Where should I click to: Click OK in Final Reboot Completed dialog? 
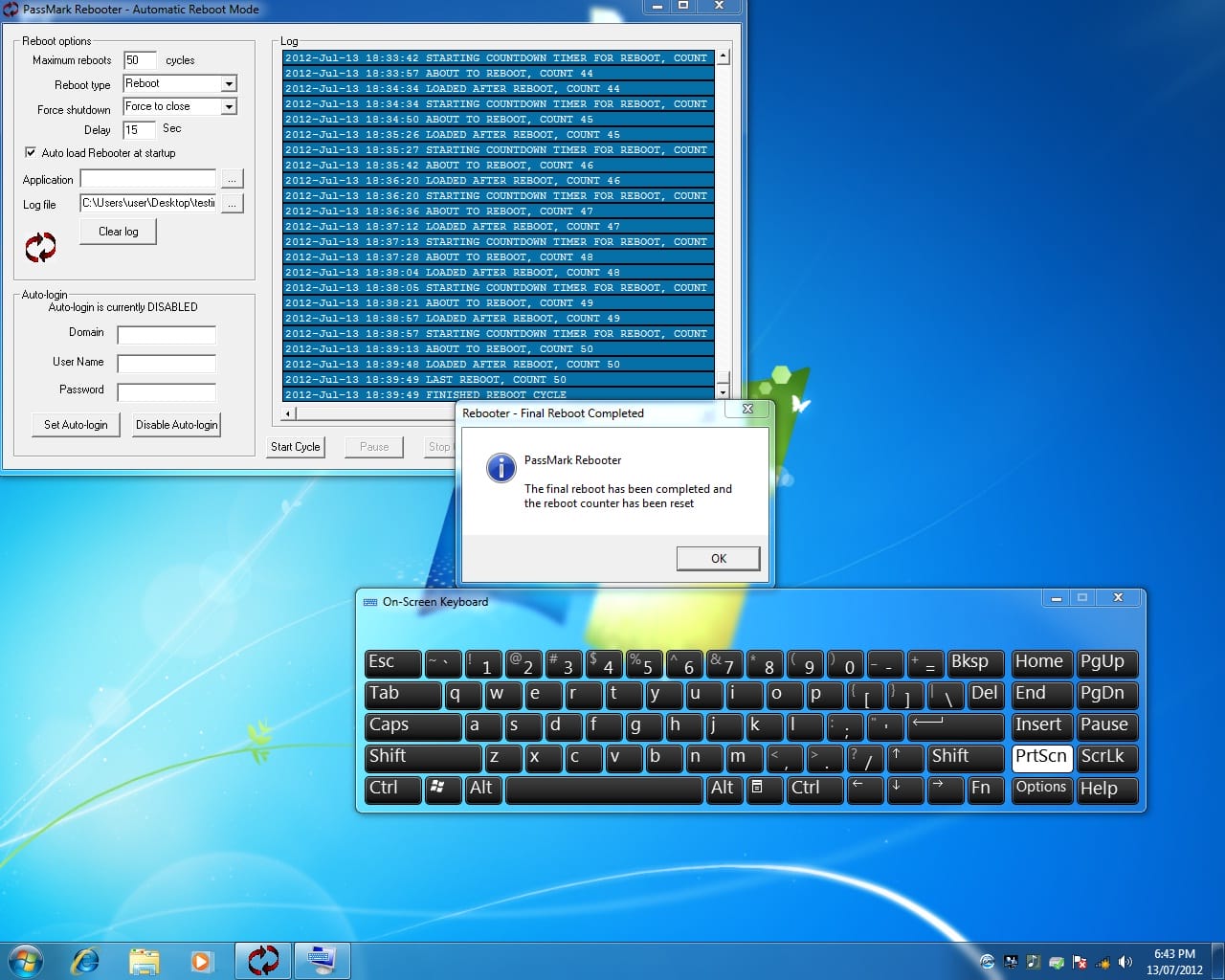click(718, 558)
